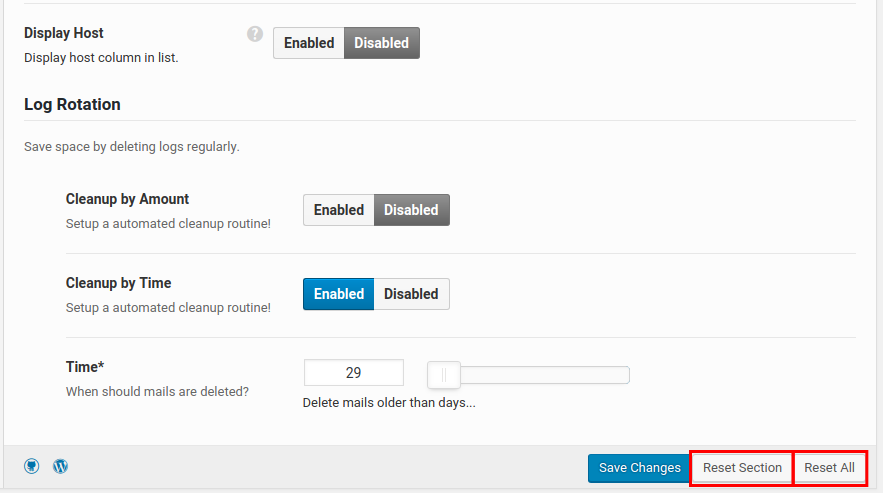Viewport: 883px width, 493px height.
Task: Grab the Time slider handle
Action: pyautogui.click(x=443, y=375)
